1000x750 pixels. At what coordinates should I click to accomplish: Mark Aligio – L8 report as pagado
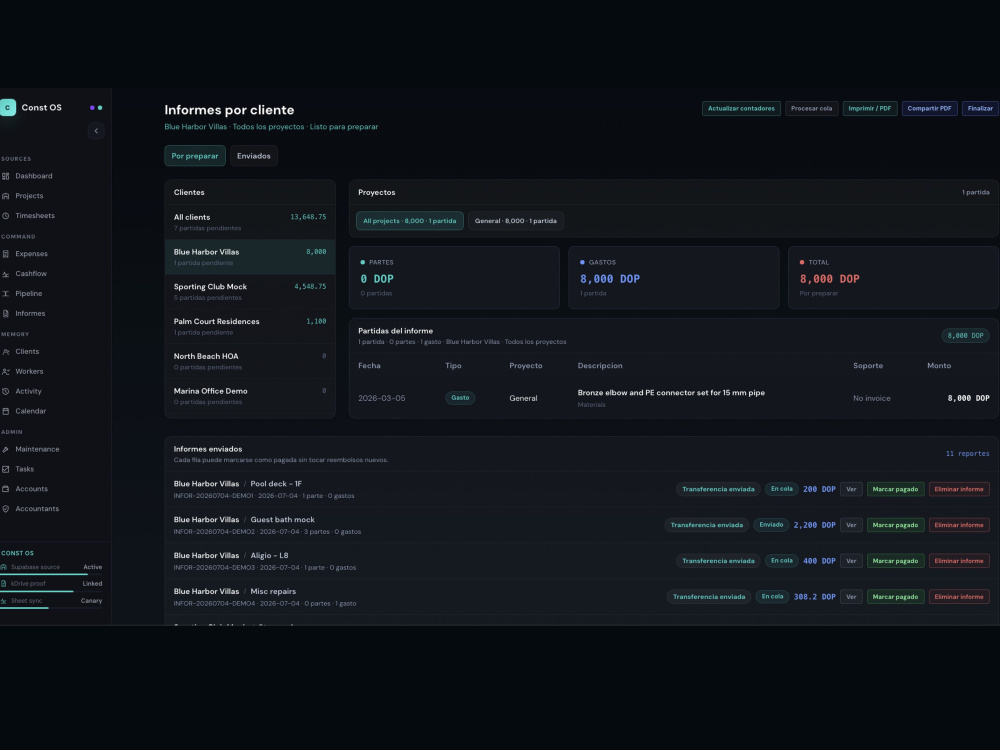pos(895,561)
